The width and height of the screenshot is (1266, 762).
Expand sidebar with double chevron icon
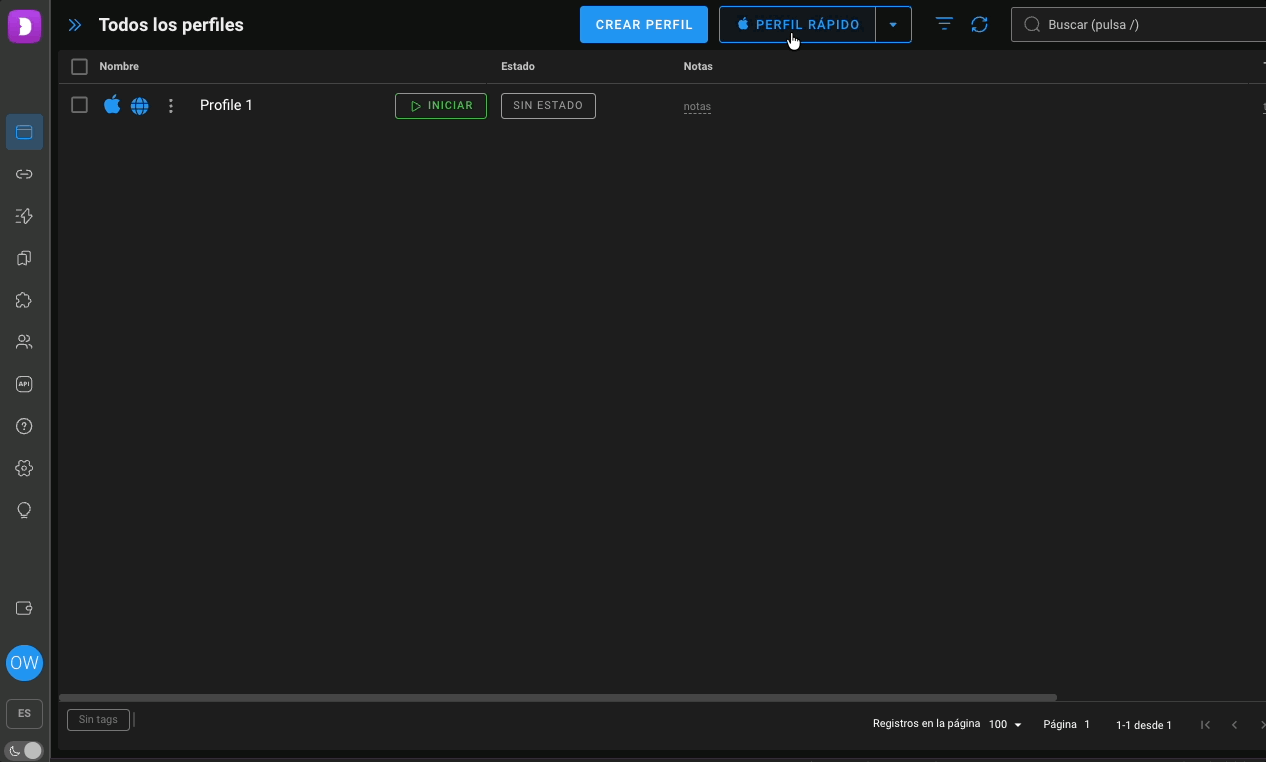pyautogui.click(x=75, y=25)
